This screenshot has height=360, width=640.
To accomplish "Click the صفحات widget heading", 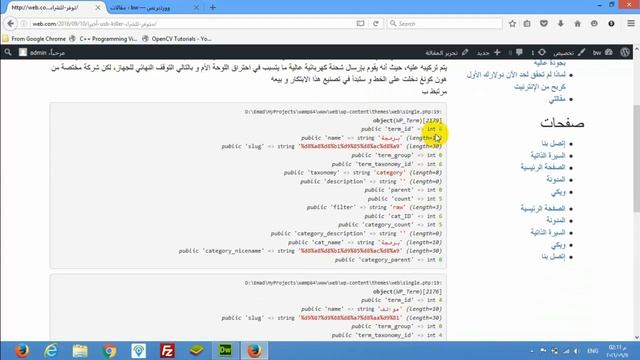I will point(562,123).
